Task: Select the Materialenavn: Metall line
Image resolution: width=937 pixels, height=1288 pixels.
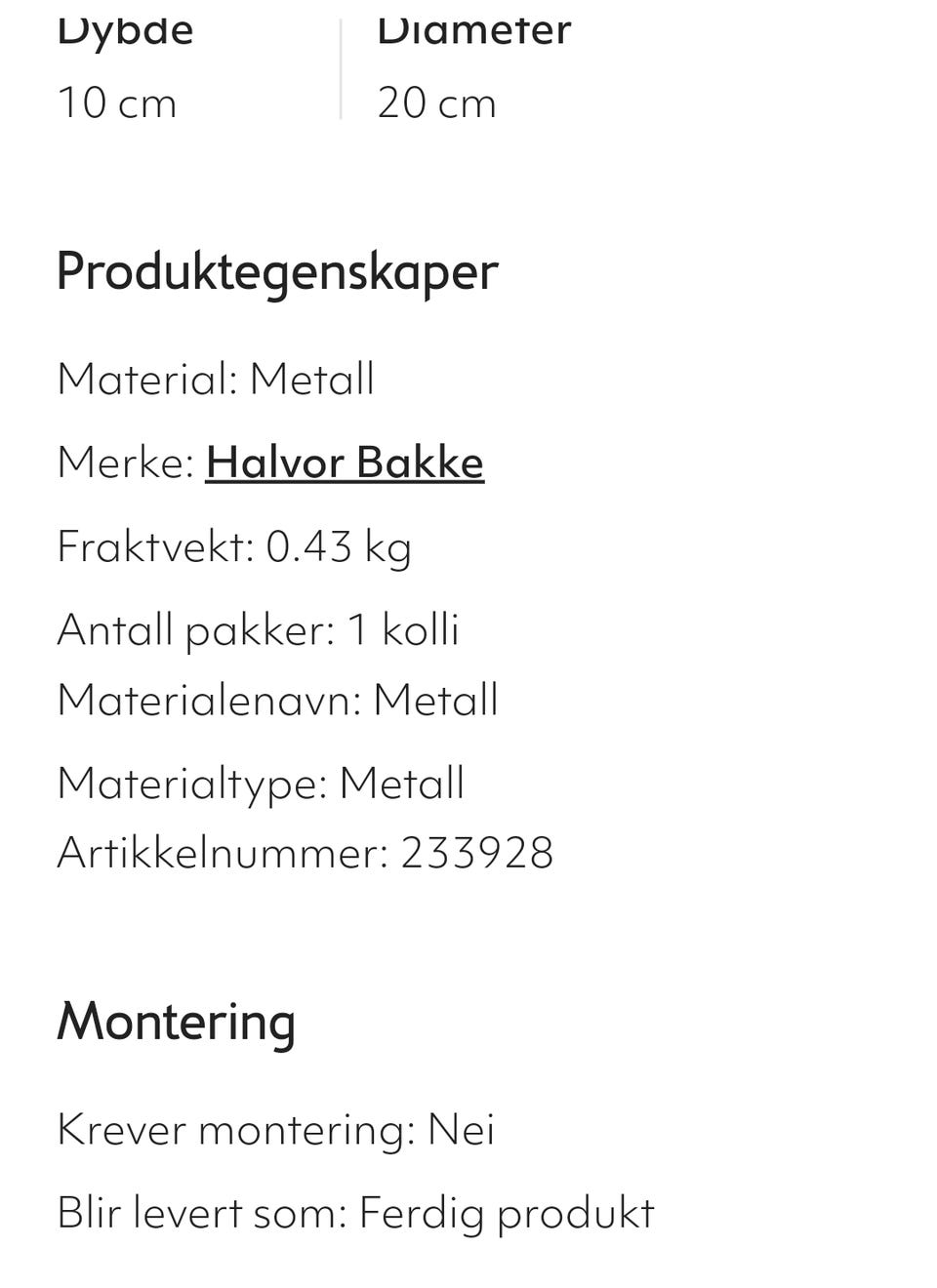Action: (x=277, y=700)
